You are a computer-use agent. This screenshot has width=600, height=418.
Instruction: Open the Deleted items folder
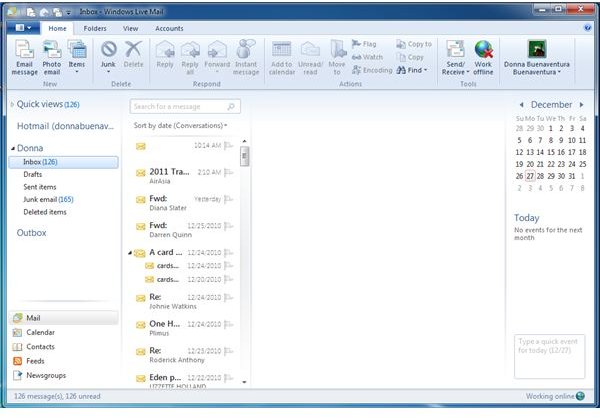[x=45, y=212]
